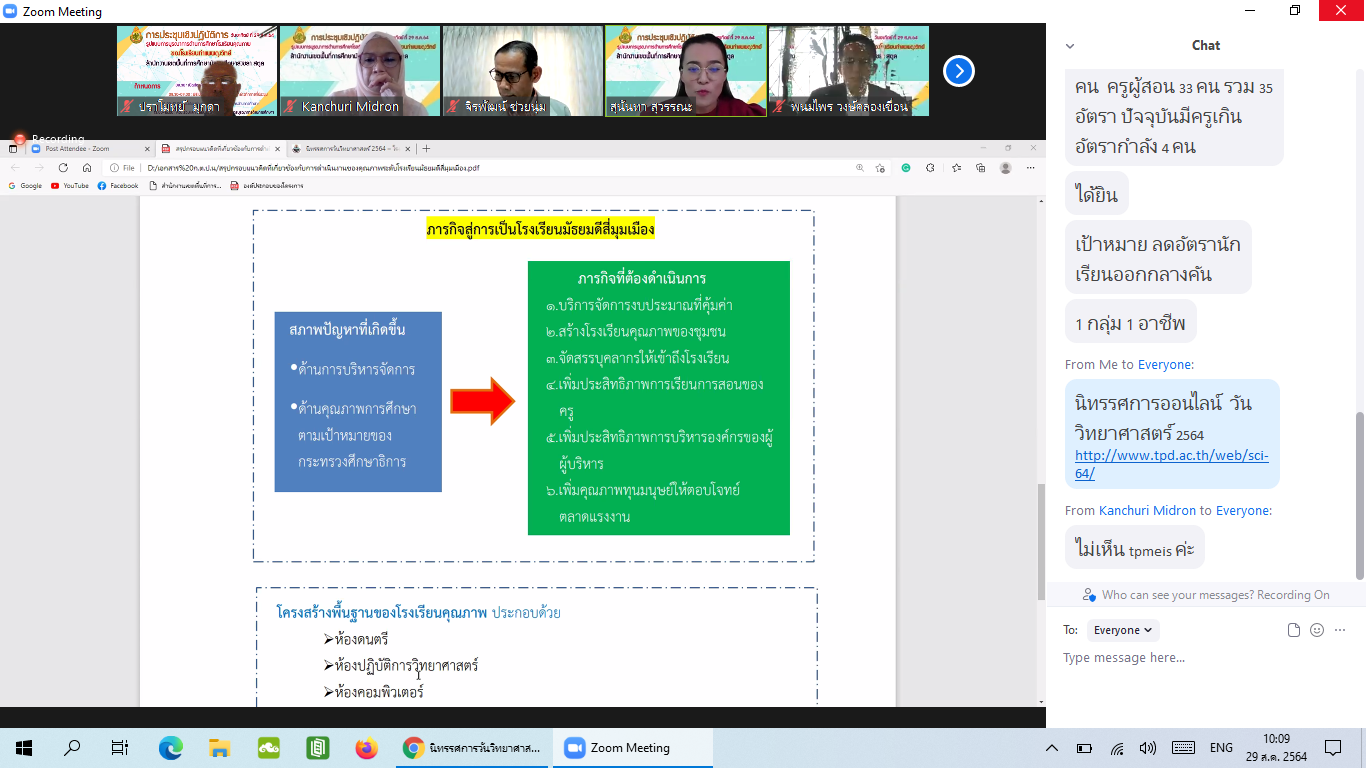The height and width of the screenshot is (768, 1366).
Task: Select the ปราโมทย์ มูกดา video thumbnail
Action: click(196, 71)
